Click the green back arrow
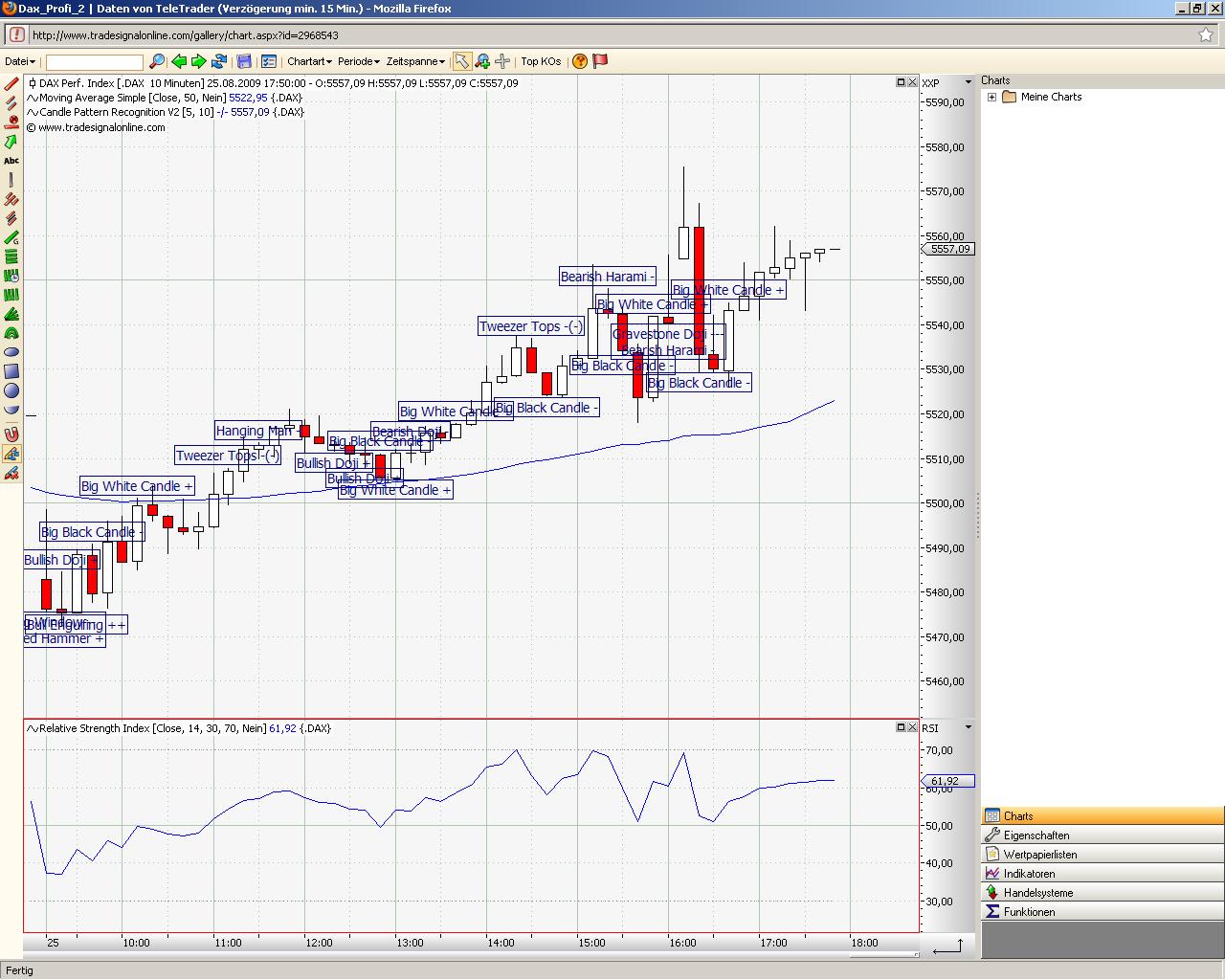Screen dimensions: 1225x980 tap(179, 61)
